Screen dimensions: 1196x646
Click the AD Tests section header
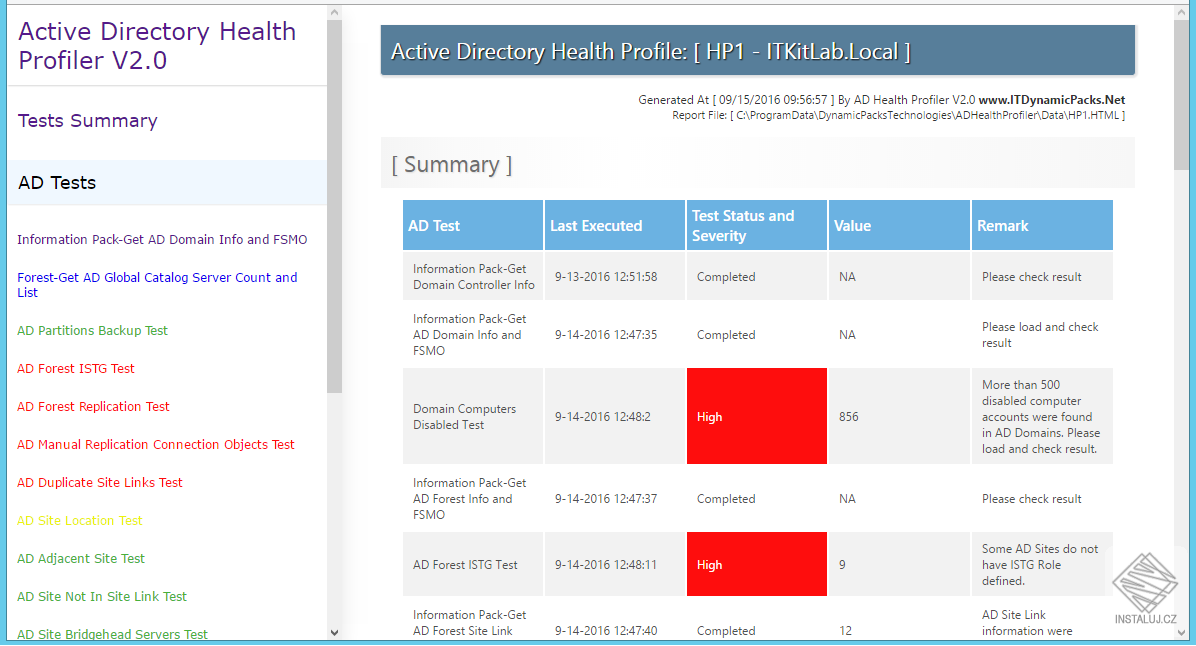(x=167, y=182)
